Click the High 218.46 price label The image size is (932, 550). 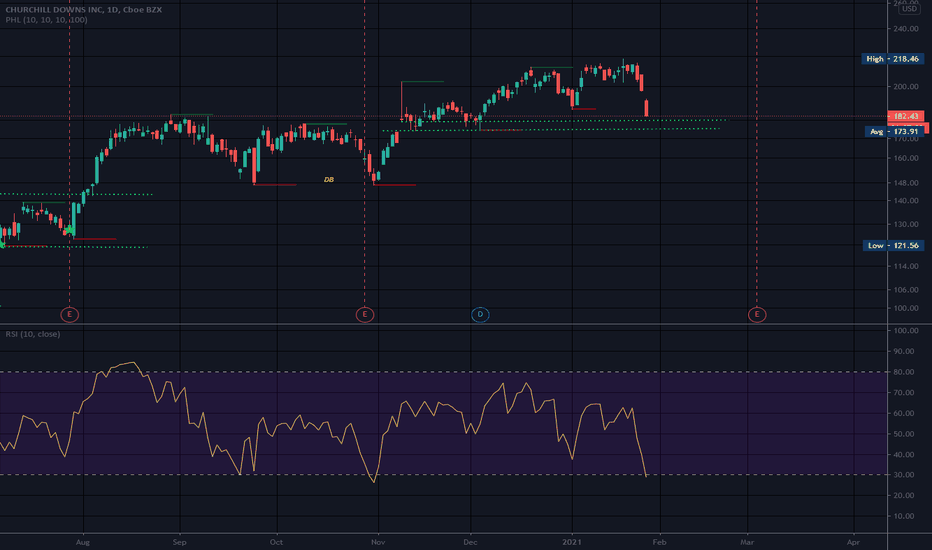click(x=893, y=59)
